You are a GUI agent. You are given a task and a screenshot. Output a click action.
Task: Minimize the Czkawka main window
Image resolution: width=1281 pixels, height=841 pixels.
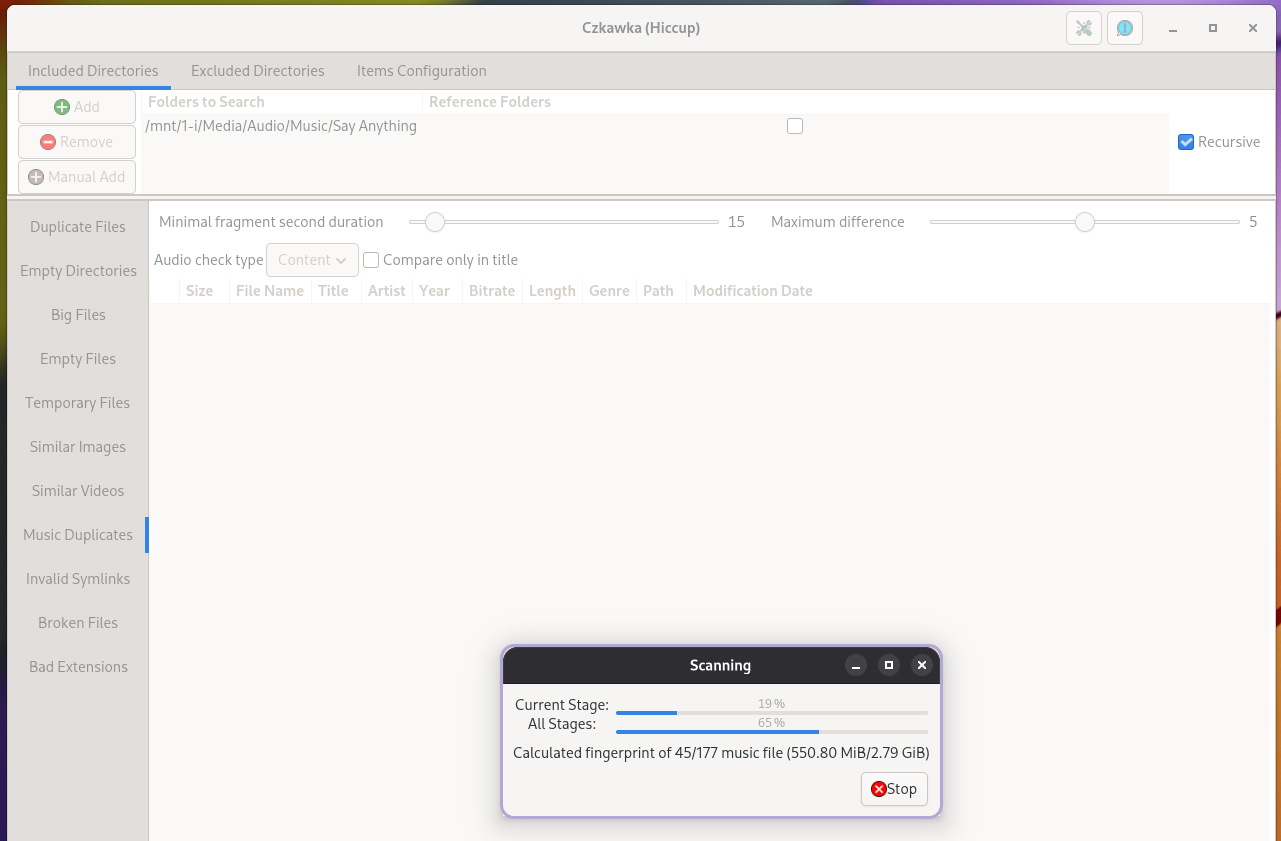[1173, 28]
